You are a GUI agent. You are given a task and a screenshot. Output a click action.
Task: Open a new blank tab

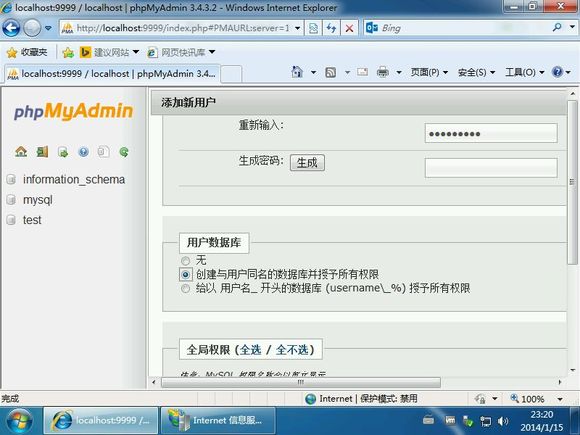pyautogui.click(x=231, y=74)
